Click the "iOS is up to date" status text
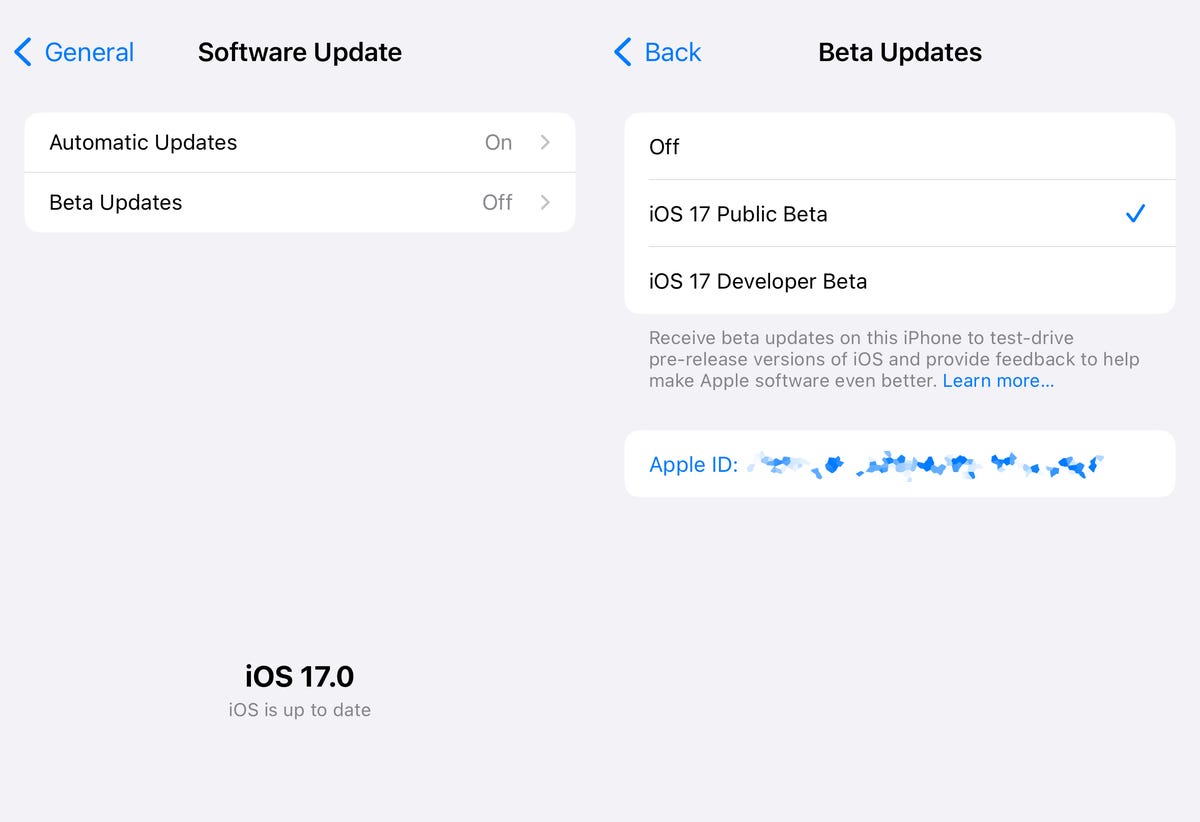Viewport: 1200px width, 822px height. pyautogui.click(x=300, y=710)
